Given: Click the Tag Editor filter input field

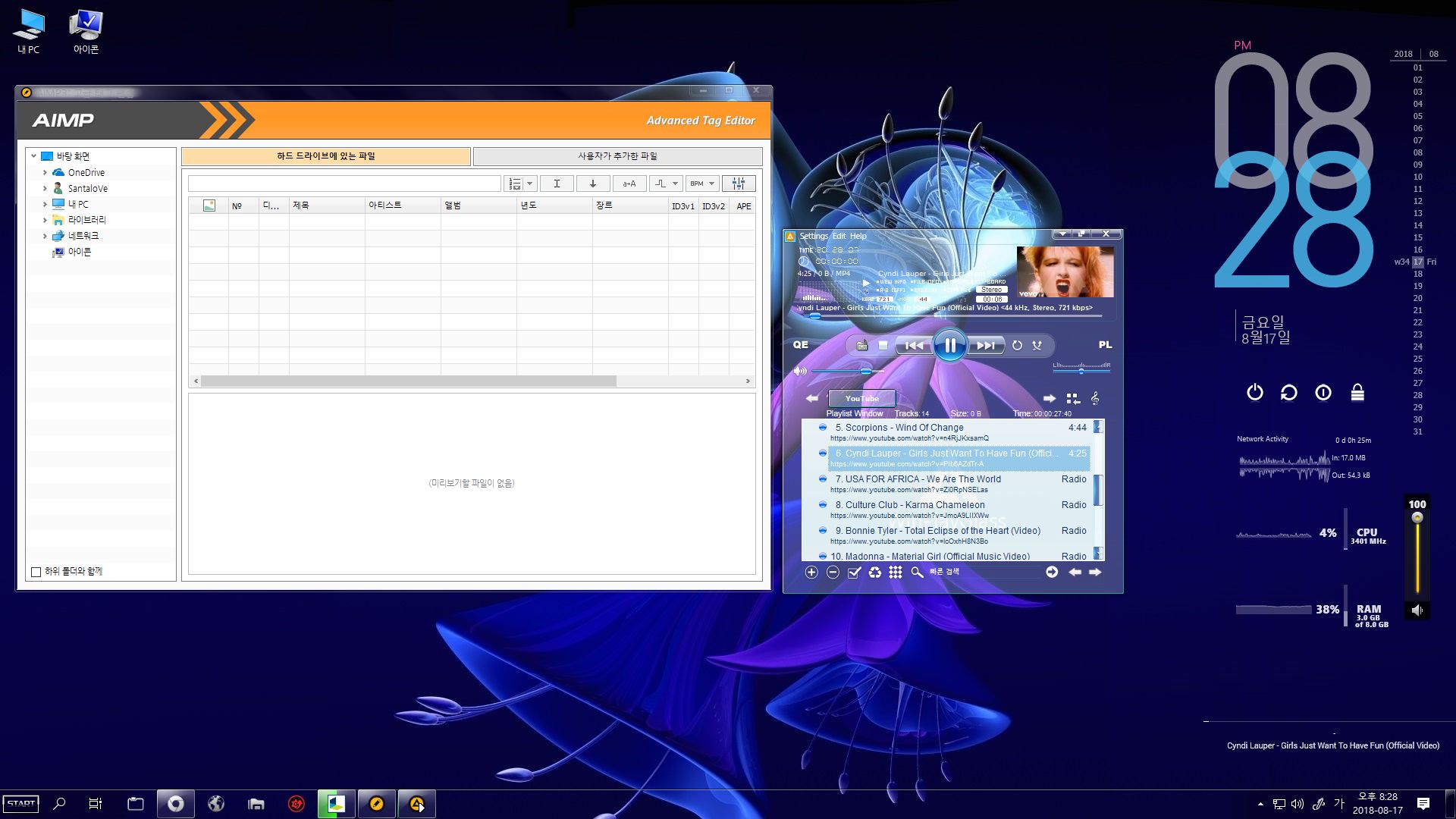Looking at the screenshot, I should point(344,184).
